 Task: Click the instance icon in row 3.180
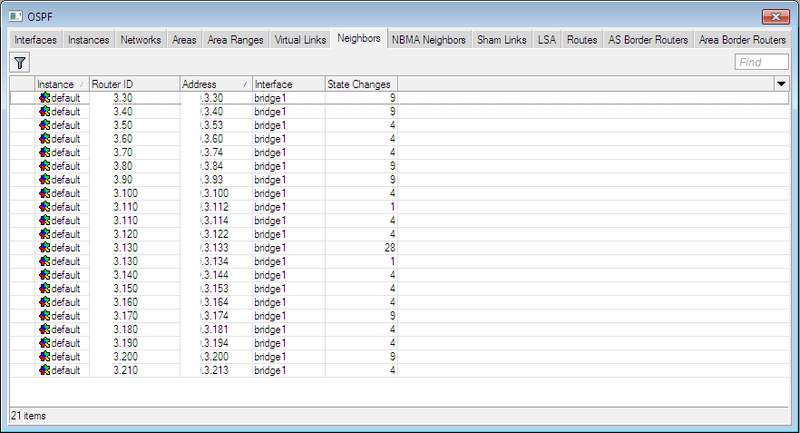45,329
